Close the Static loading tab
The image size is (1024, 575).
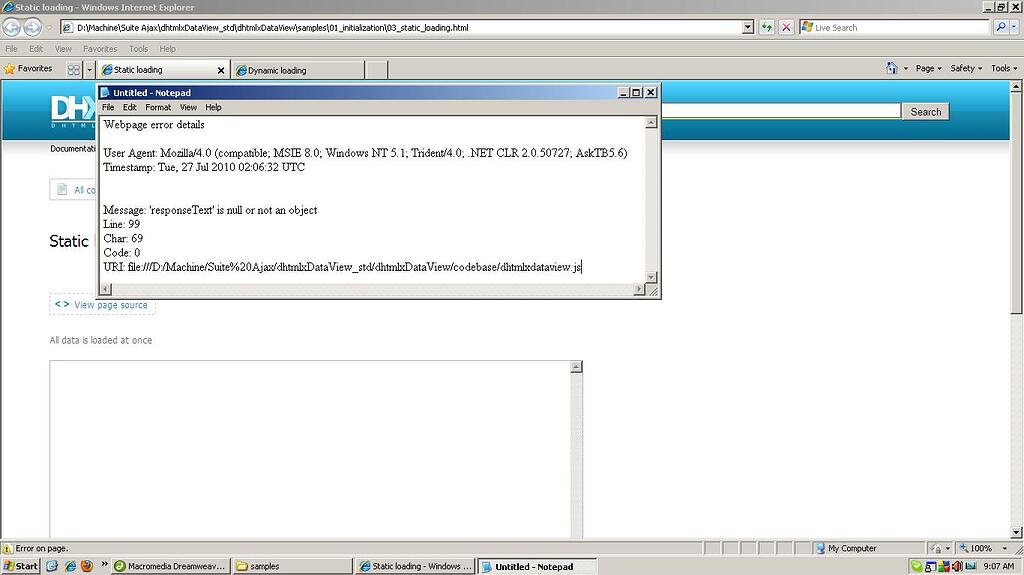[x=221, y=70]
